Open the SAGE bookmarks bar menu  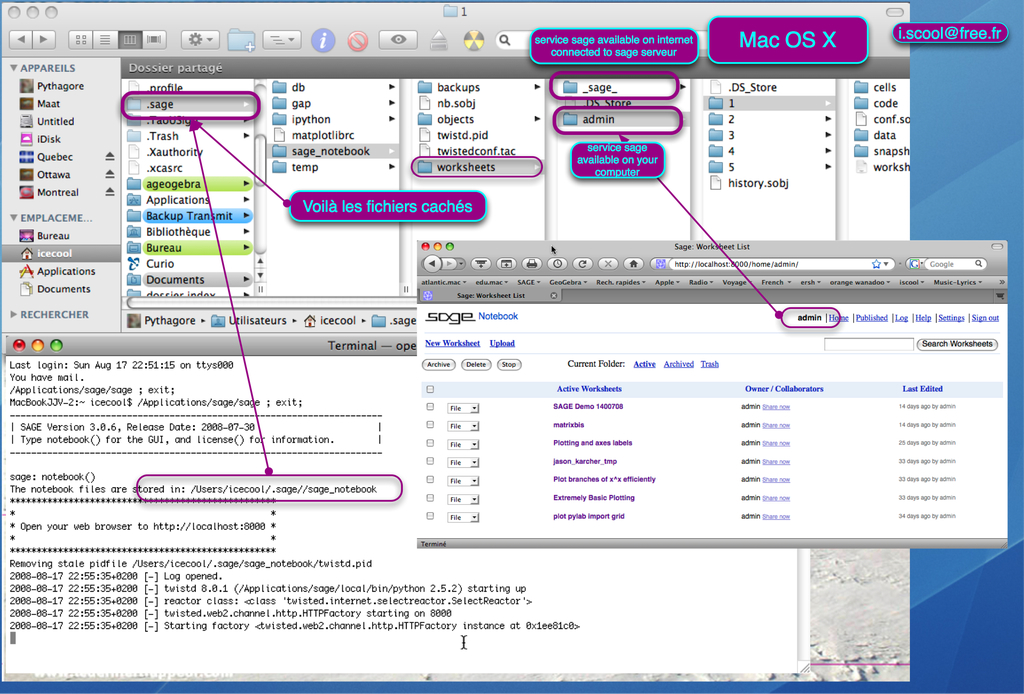(528, 282)
